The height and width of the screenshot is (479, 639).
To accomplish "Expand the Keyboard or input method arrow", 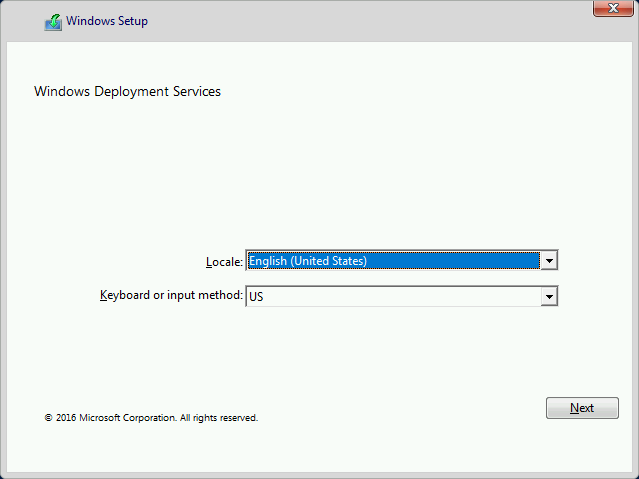I will coord(549,296).
